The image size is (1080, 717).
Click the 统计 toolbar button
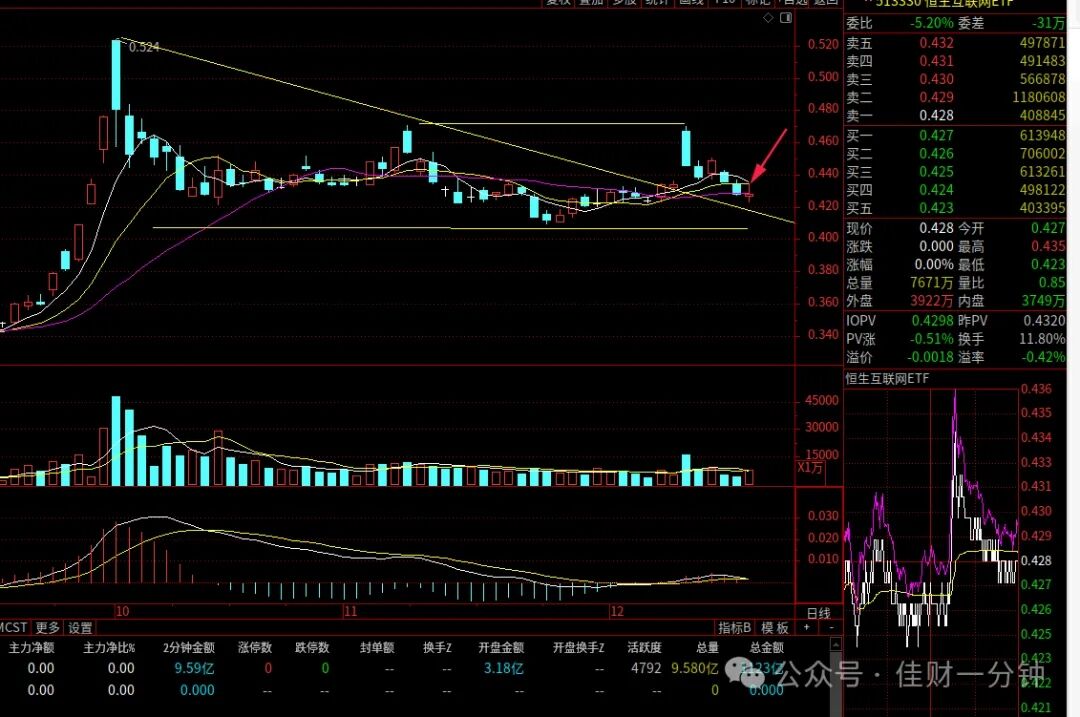coord(657,3)
